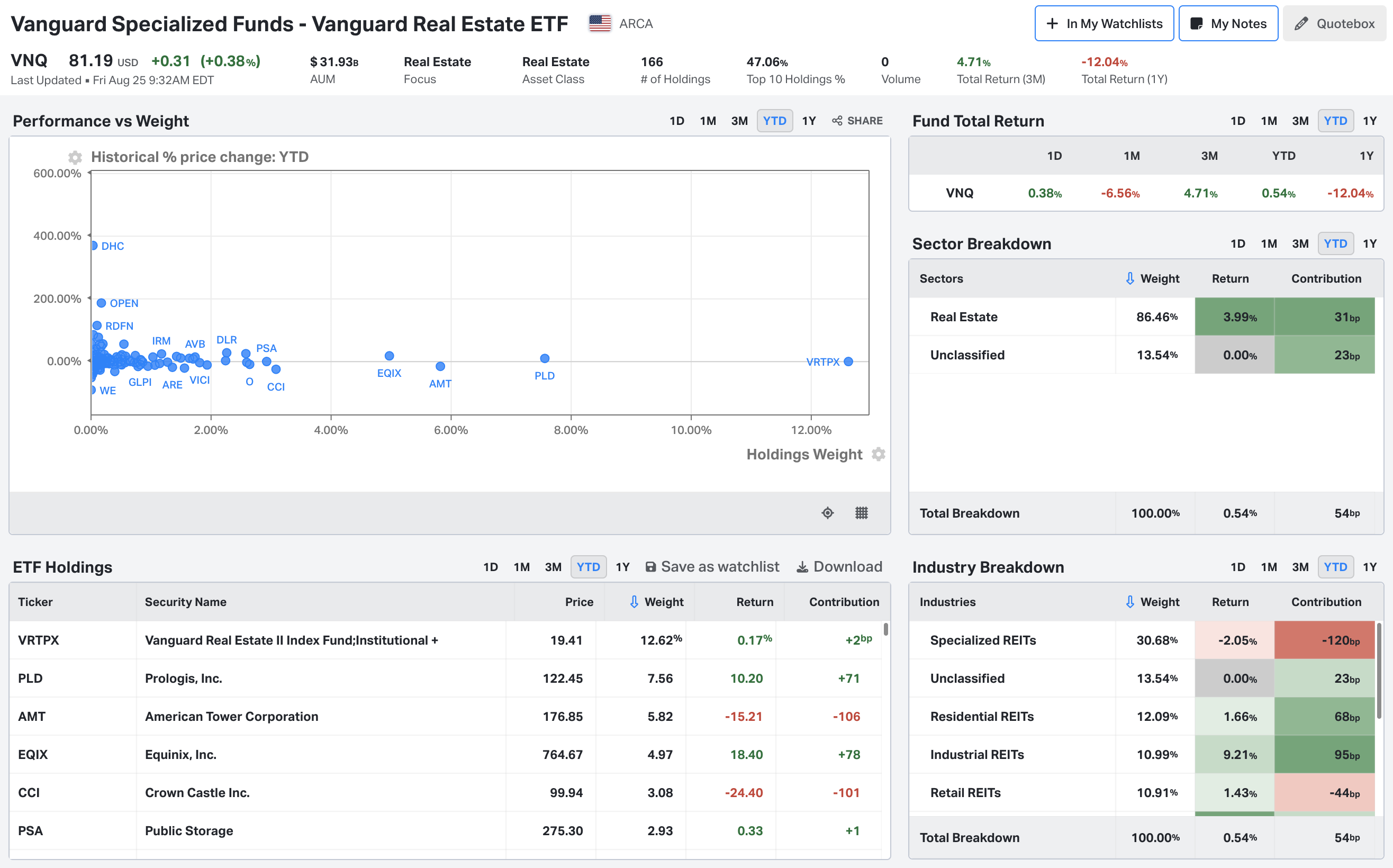The height and width of the screenshot is (868, 1393).
Task: Open the PLD ticker row in holdings
Action: tap(446, 678)
